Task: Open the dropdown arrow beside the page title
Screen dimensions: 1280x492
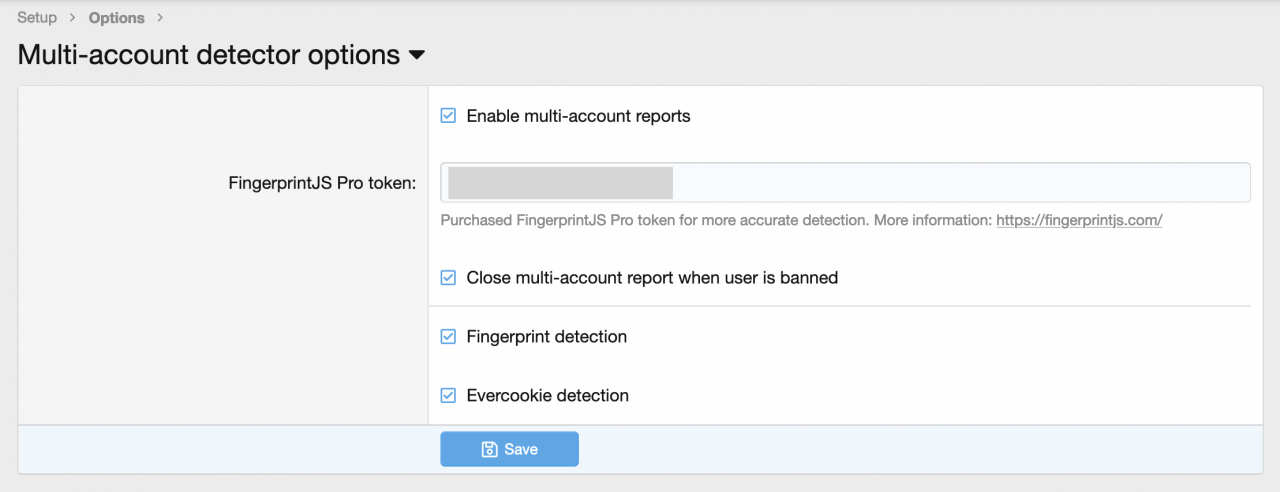Action: (x=417, y=56)
